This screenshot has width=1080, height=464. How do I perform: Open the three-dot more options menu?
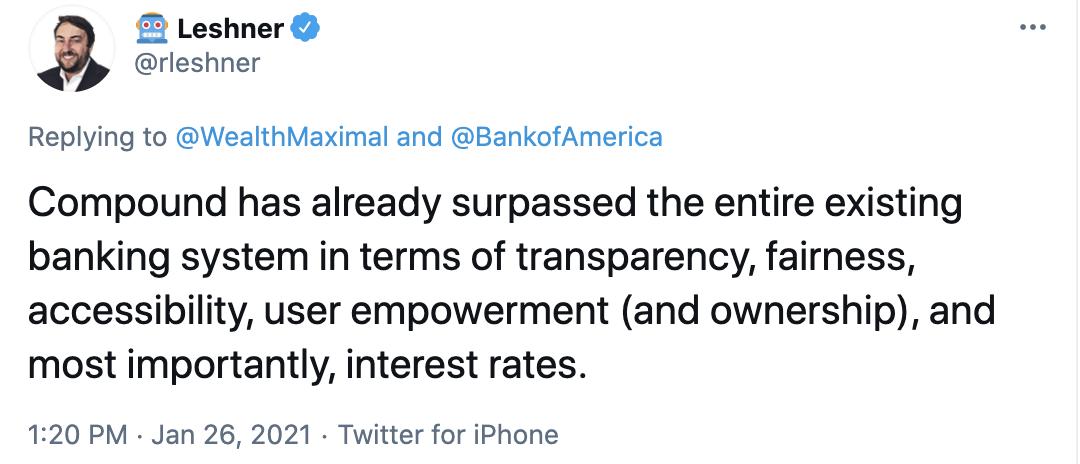pyautogui.click(x=1032, y=27)
